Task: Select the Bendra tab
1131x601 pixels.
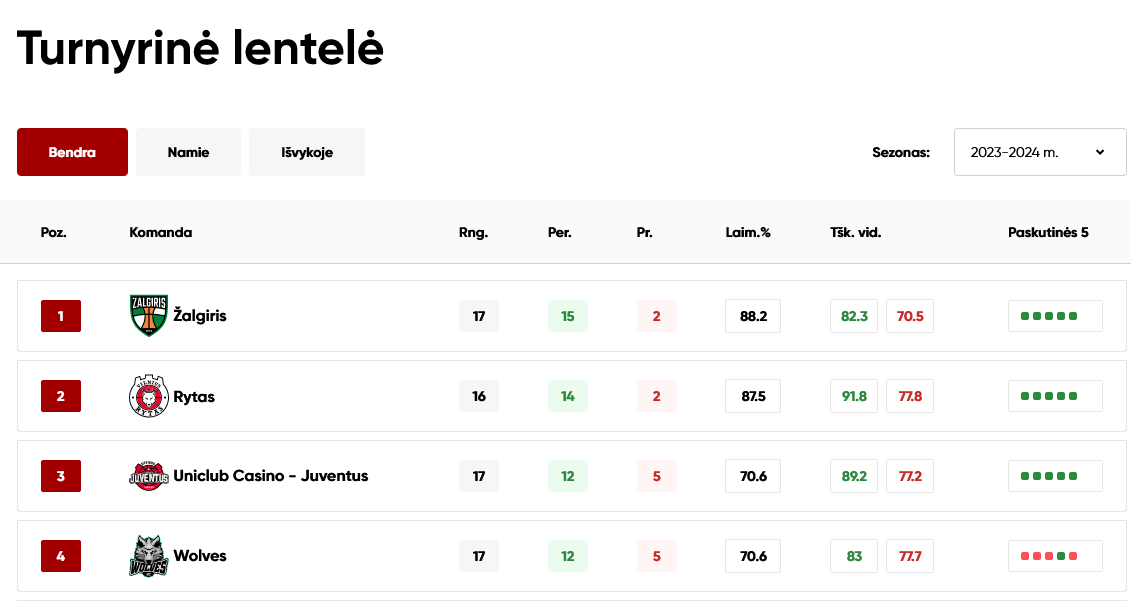Action: coord(72,152)
